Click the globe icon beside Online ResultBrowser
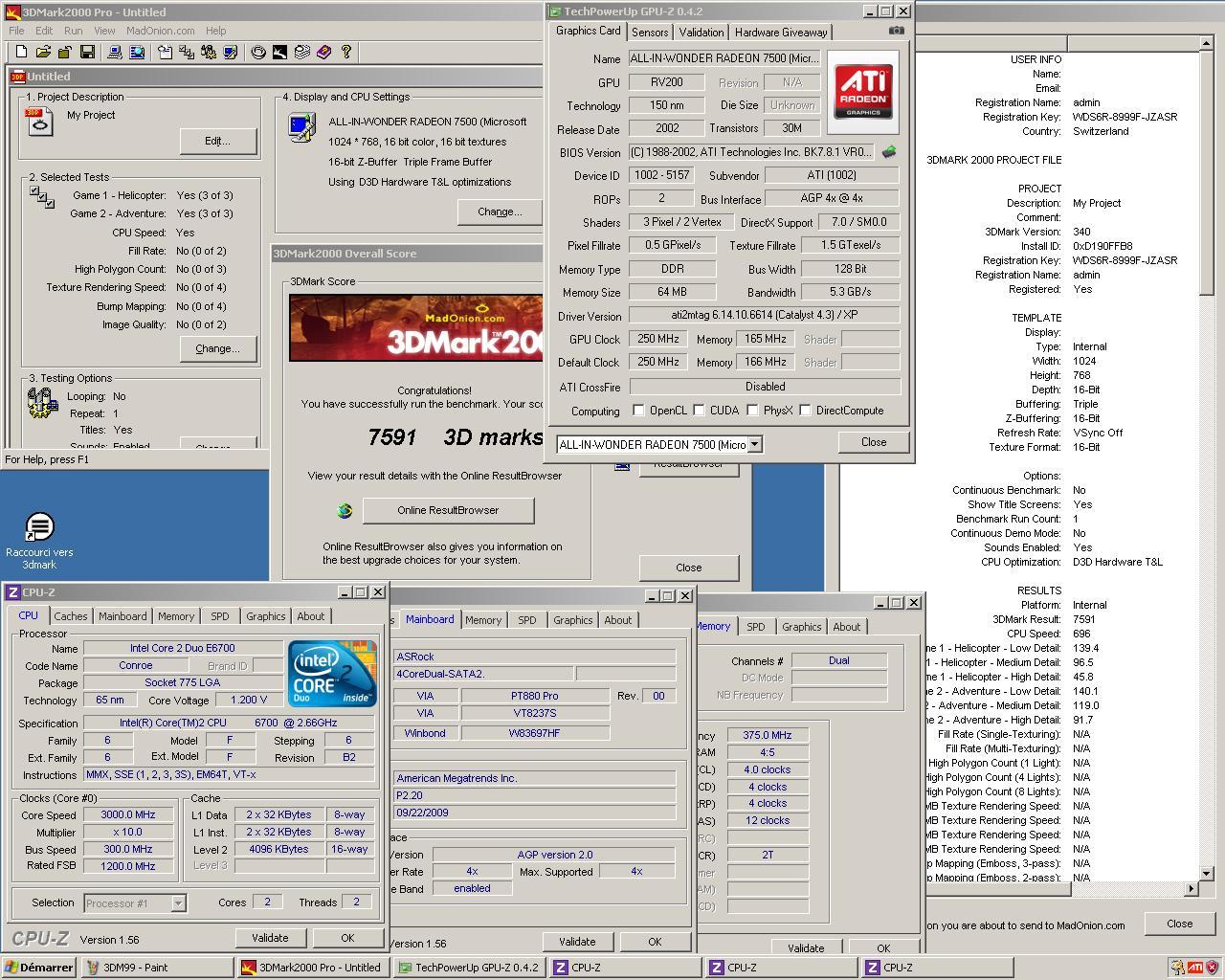This screenshot has height=980, width=1225. [345, 510]
